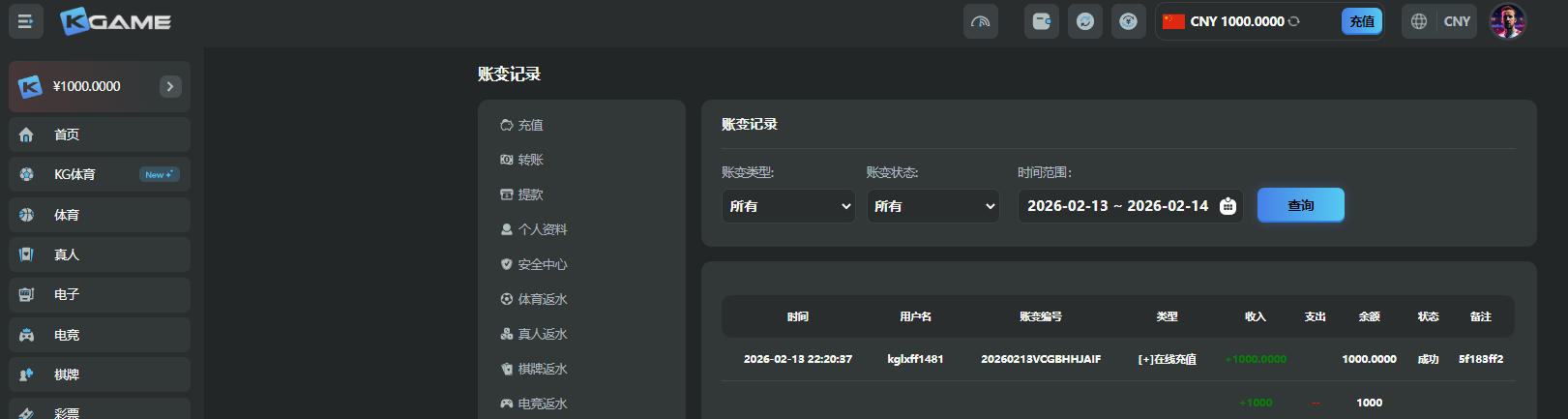This screenshot has height=419, width=1568.
Task: Open the 账变状态 dropdown
Action: (x=933, y=206)
